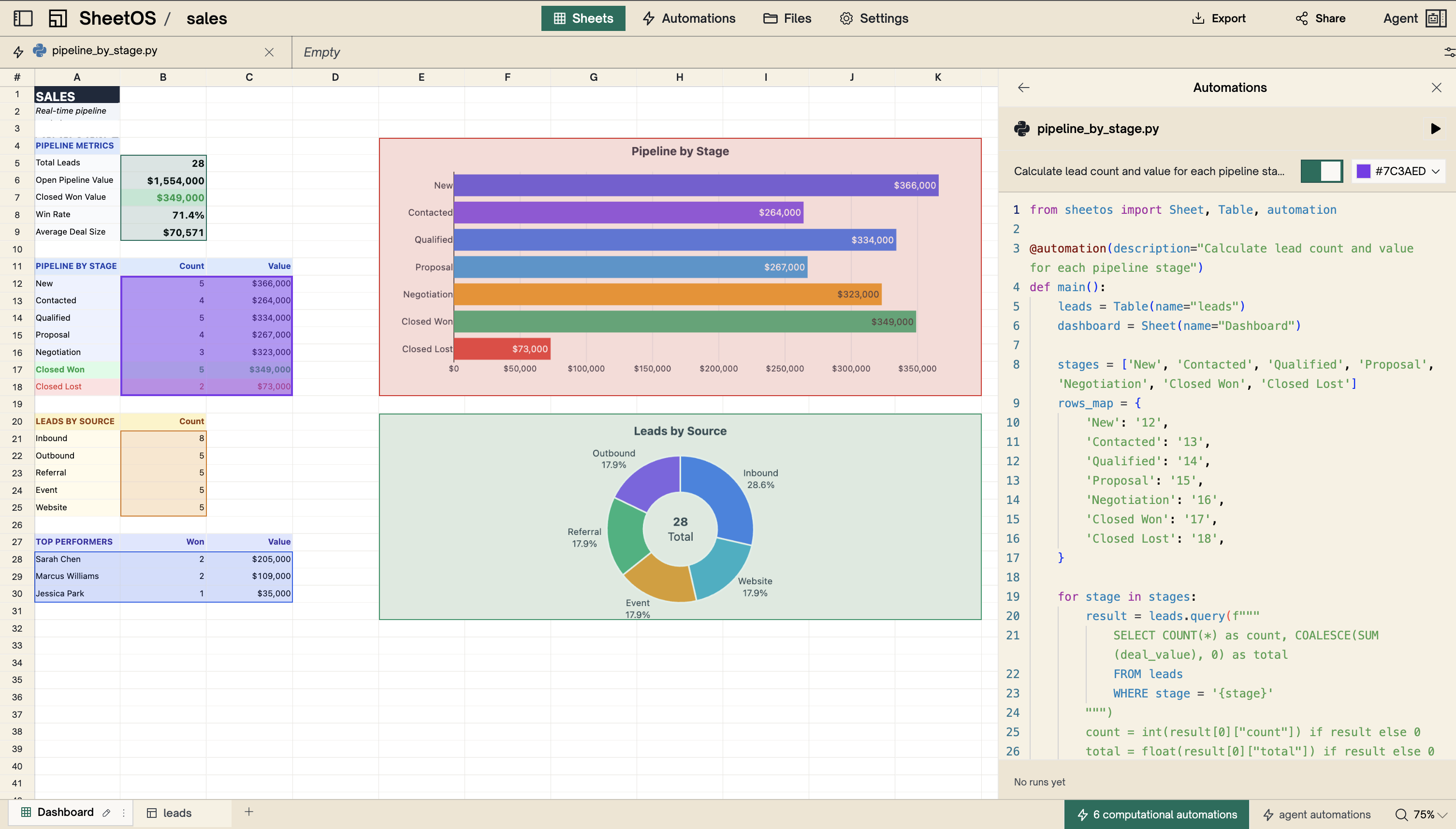
Task: Open Dashboard tab options menu dots
Action: [123, 813]
